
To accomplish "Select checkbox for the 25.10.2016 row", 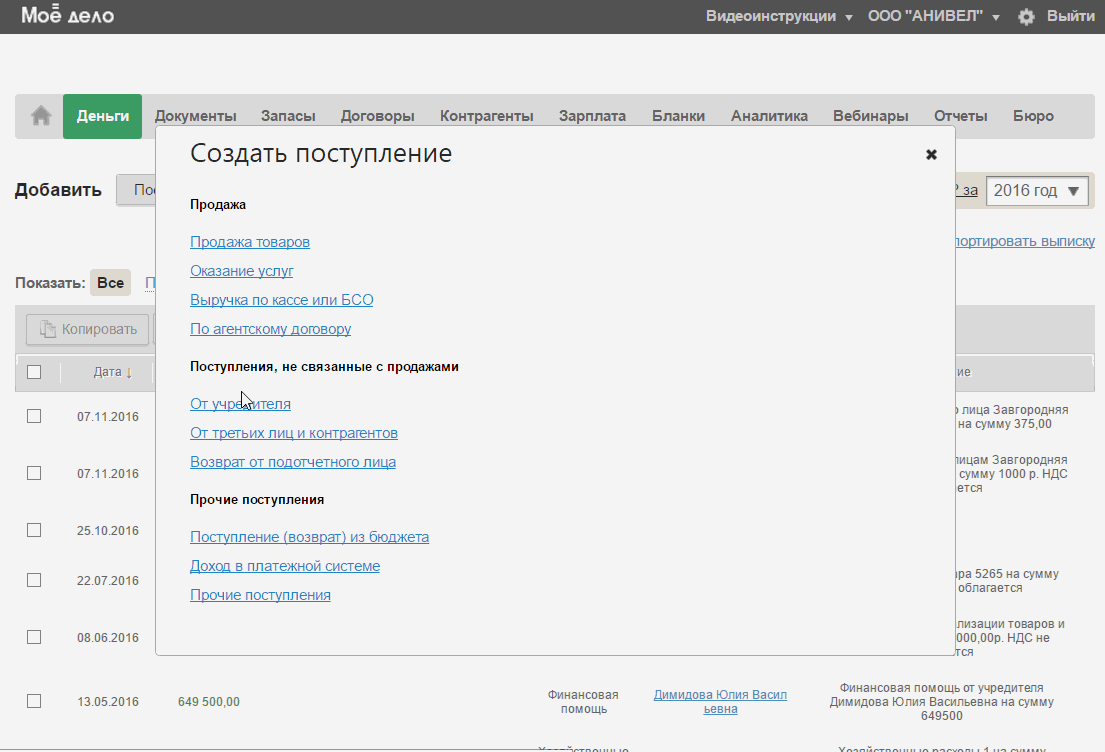I will (34, 529).
